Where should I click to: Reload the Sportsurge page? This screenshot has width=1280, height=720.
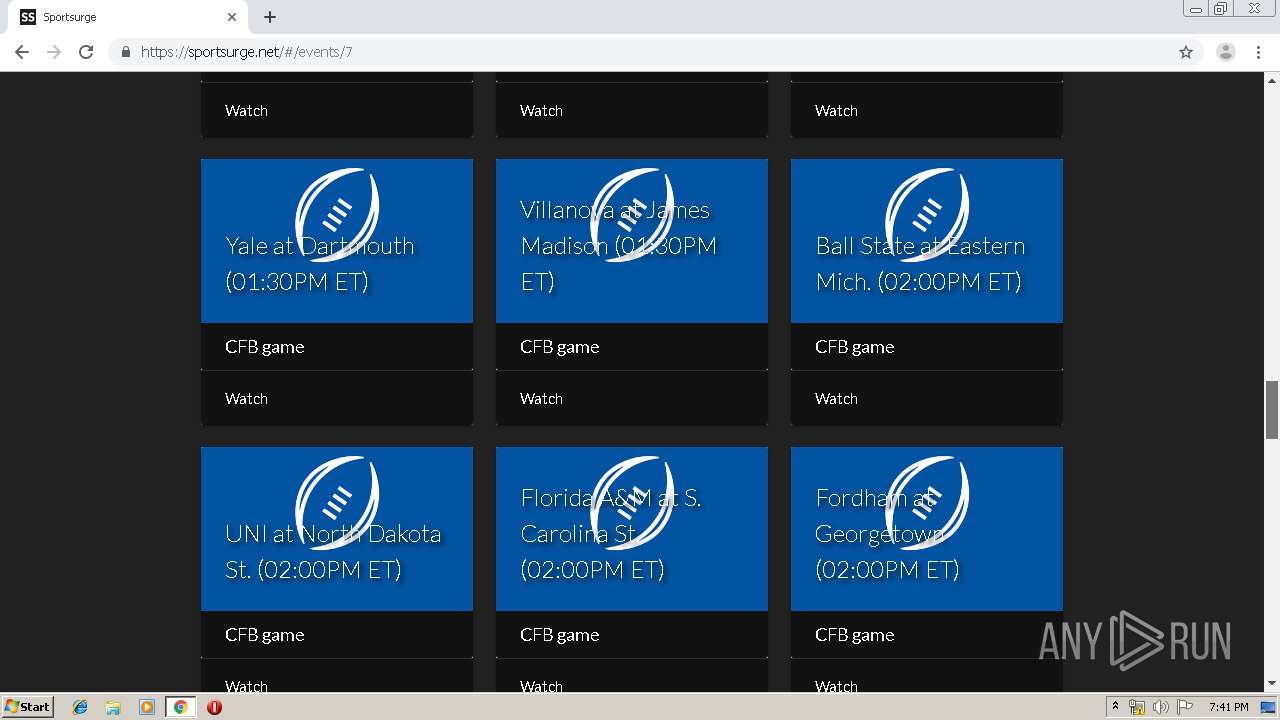click(x=86, y=52)
